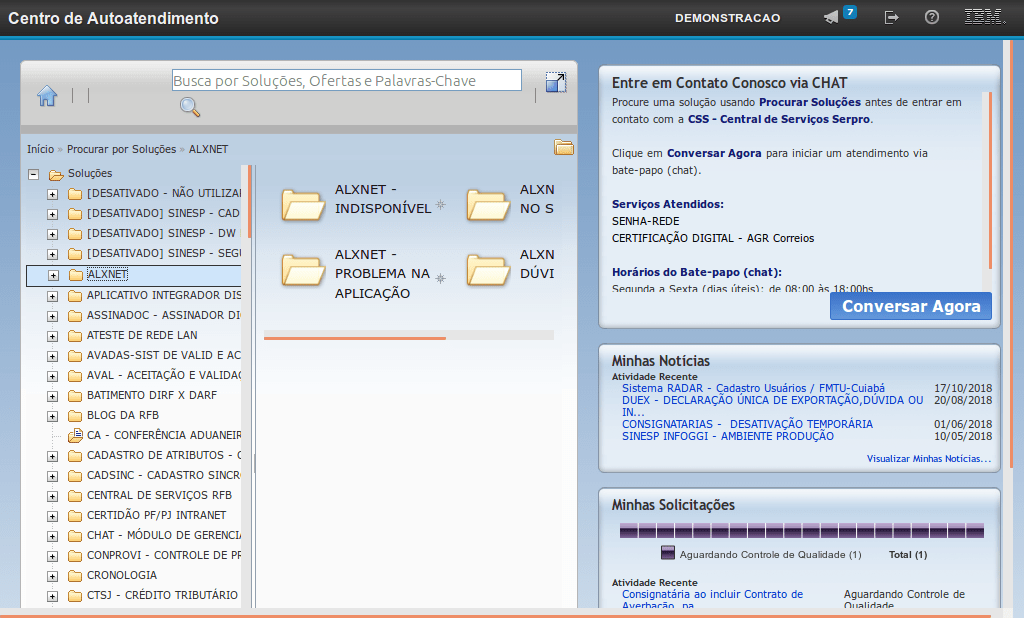This screenshot has width=1024, height=618.
Task: Click the CA - CONFERÊNCIA ADUANEIRA document icon
Action: (75, 435)
